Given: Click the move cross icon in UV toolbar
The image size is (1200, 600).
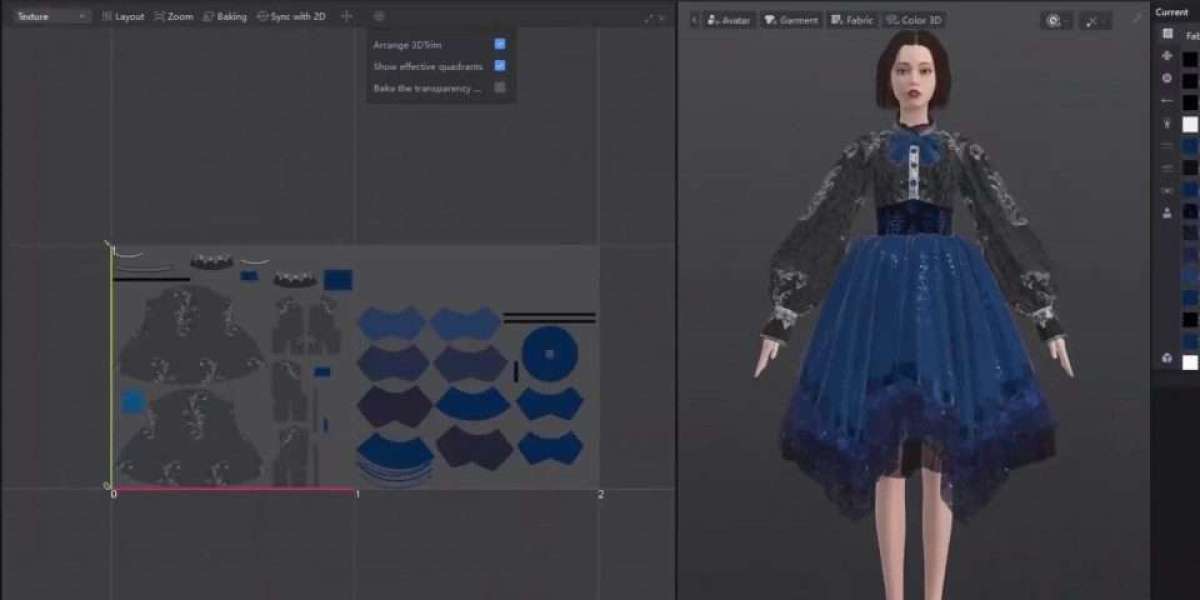Looking at the screenshot, I should pyautogui.click(x=347, y=17).
